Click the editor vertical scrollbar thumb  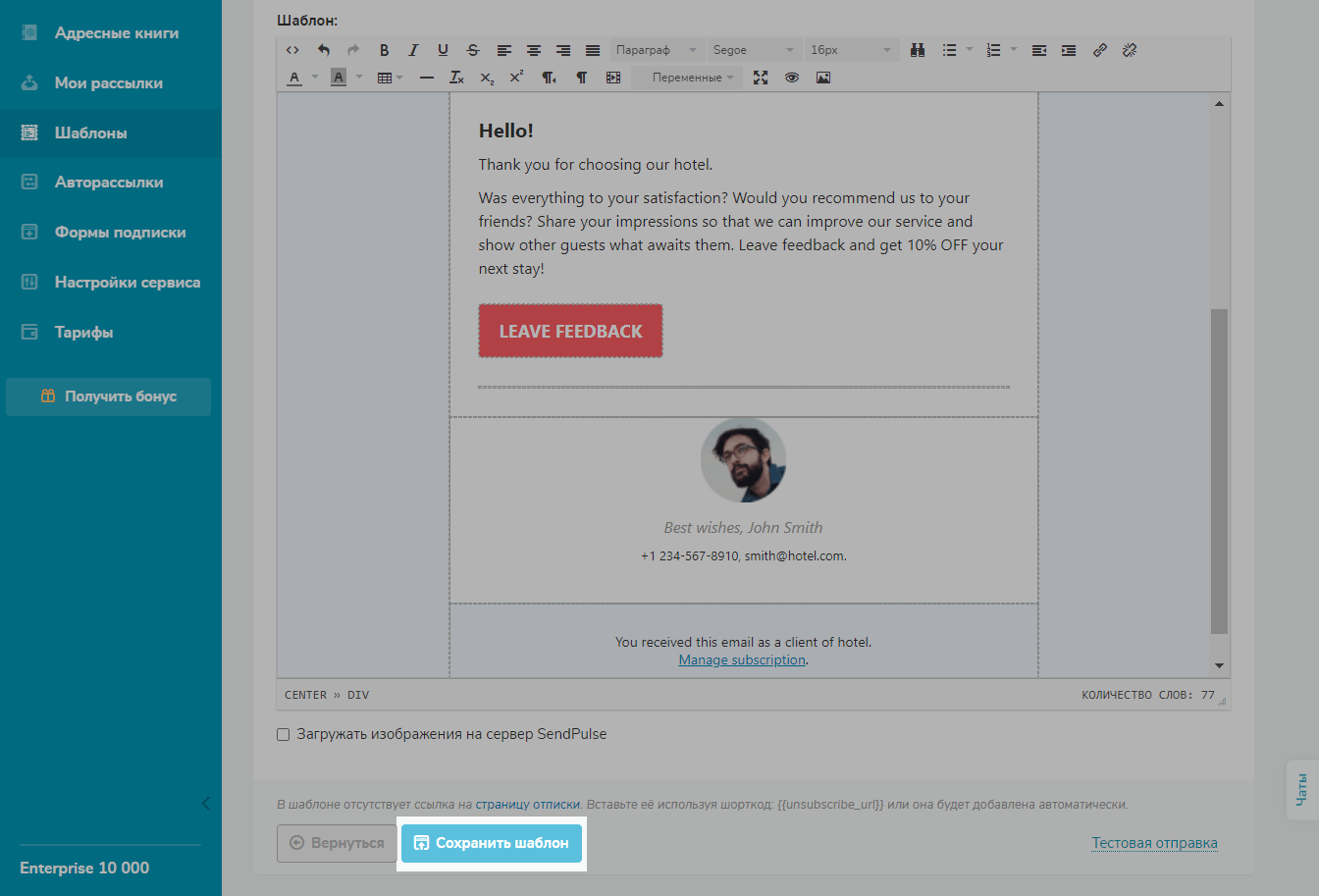(1219, 471)
